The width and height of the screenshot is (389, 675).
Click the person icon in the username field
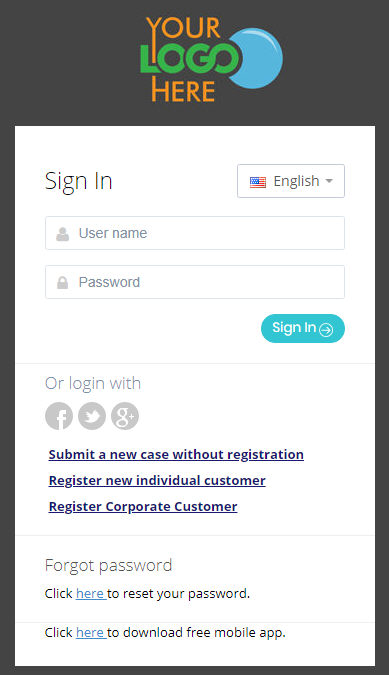click(x=62, y=234)
